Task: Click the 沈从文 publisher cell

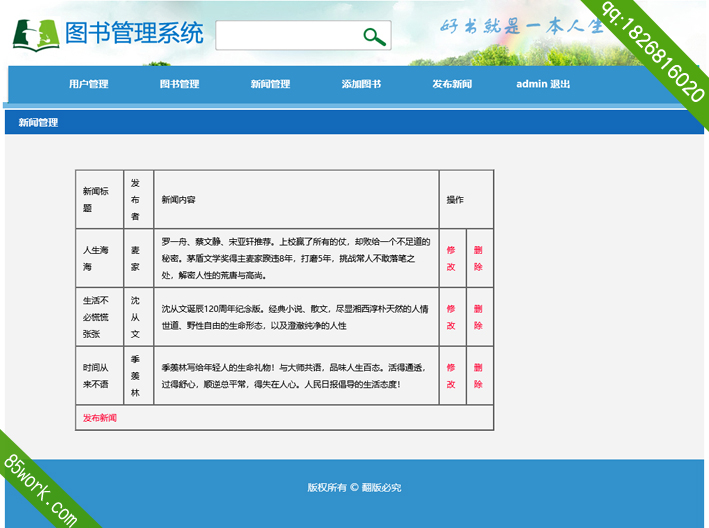Action: pos(138,317)
